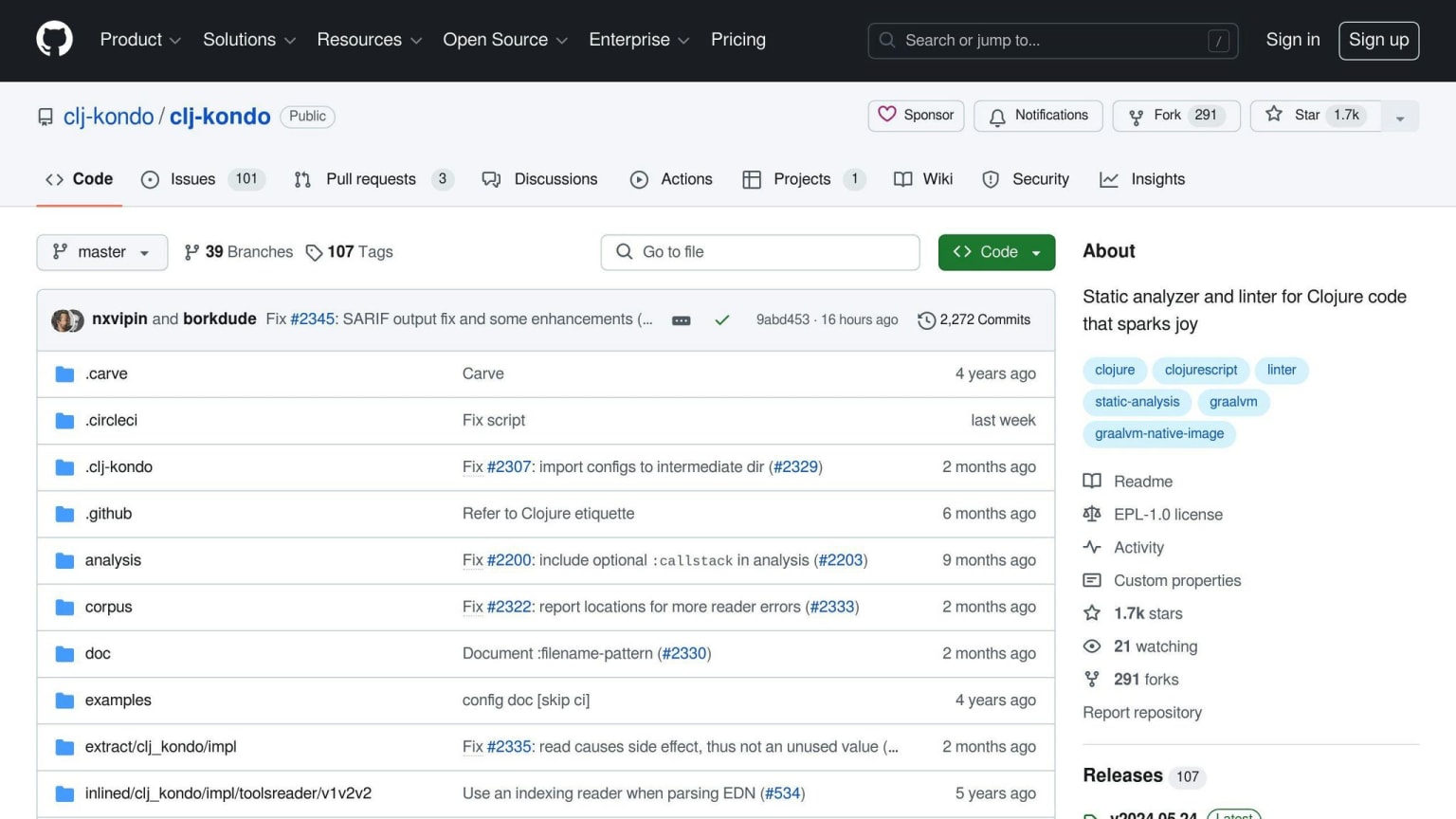This screenshot has height=819, width=1456.
Task: Open the green Code dropdown button
Action: point(996,252)
